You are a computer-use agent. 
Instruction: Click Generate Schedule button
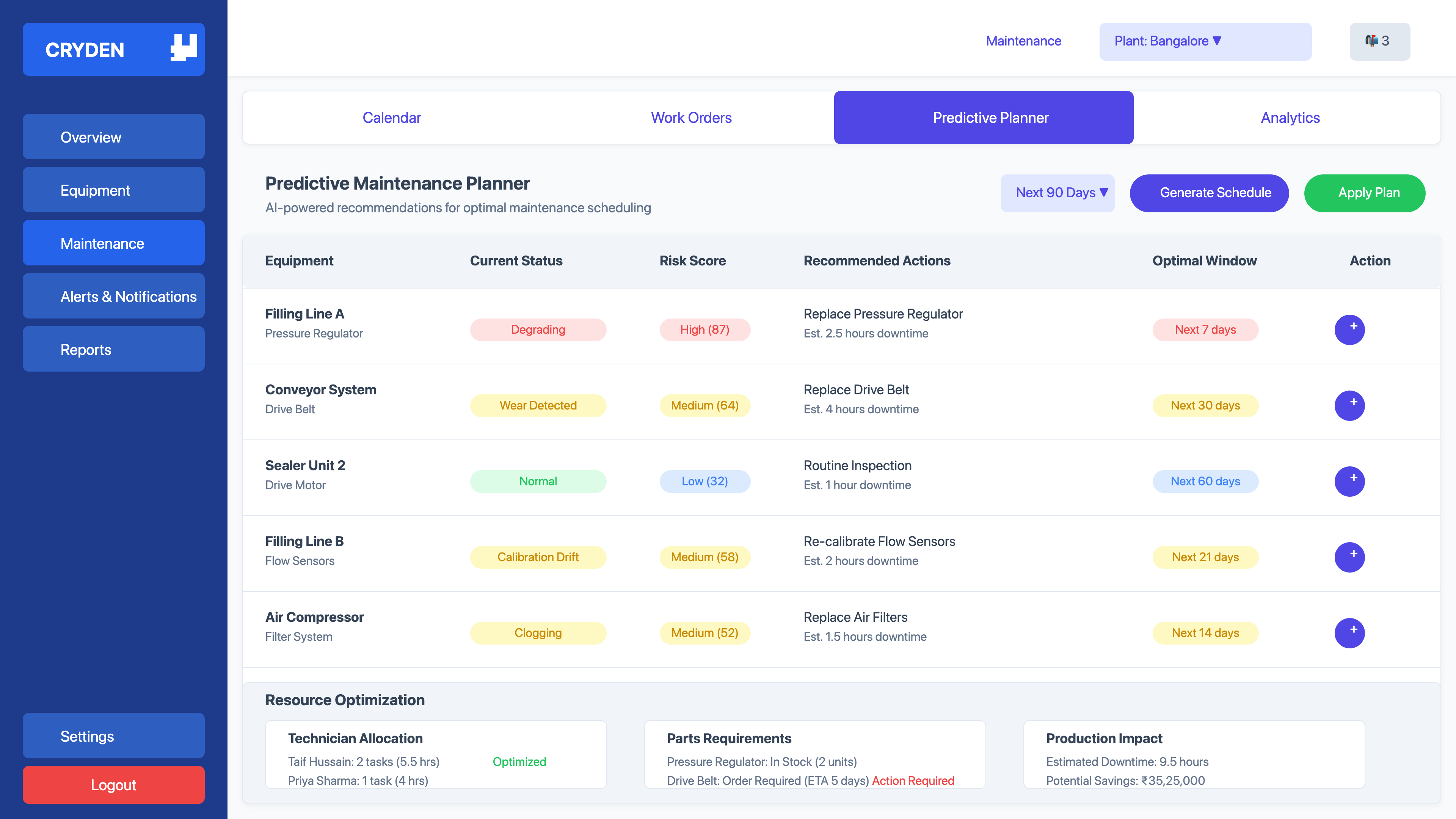[x=1209, y=193]
